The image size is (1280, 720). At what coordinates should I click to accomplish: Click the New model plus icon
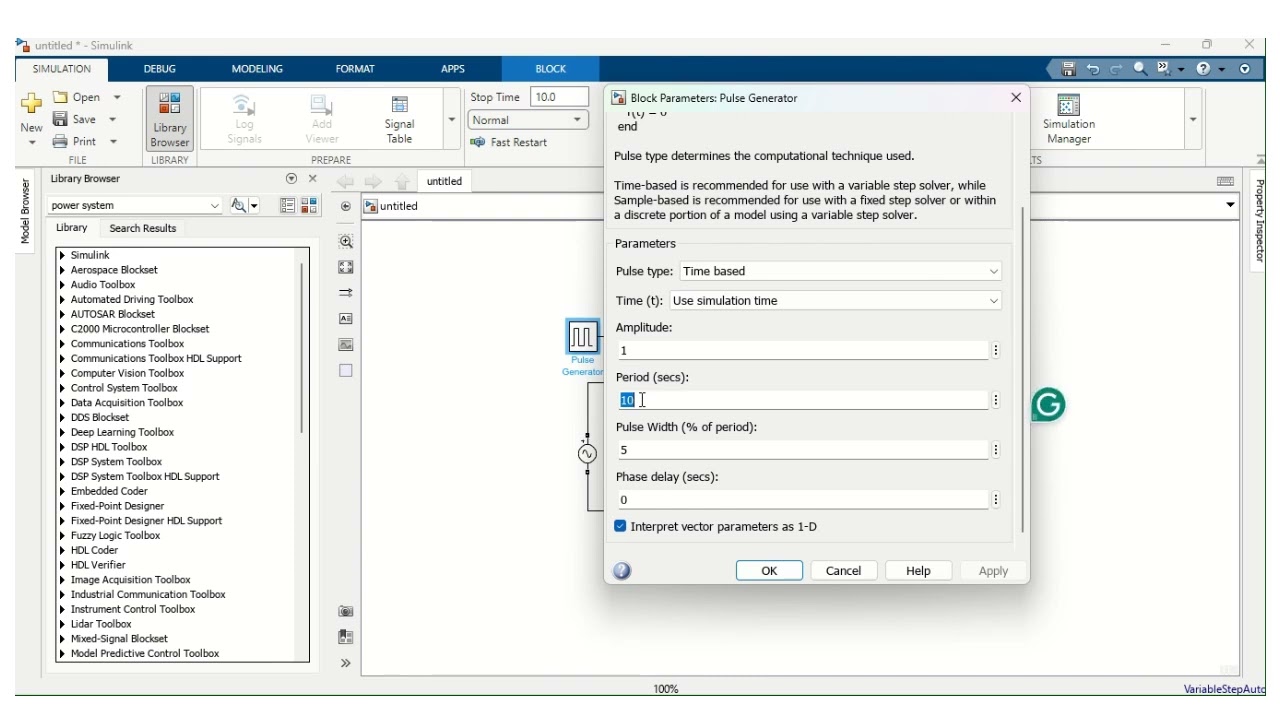(x=31, y=104)
